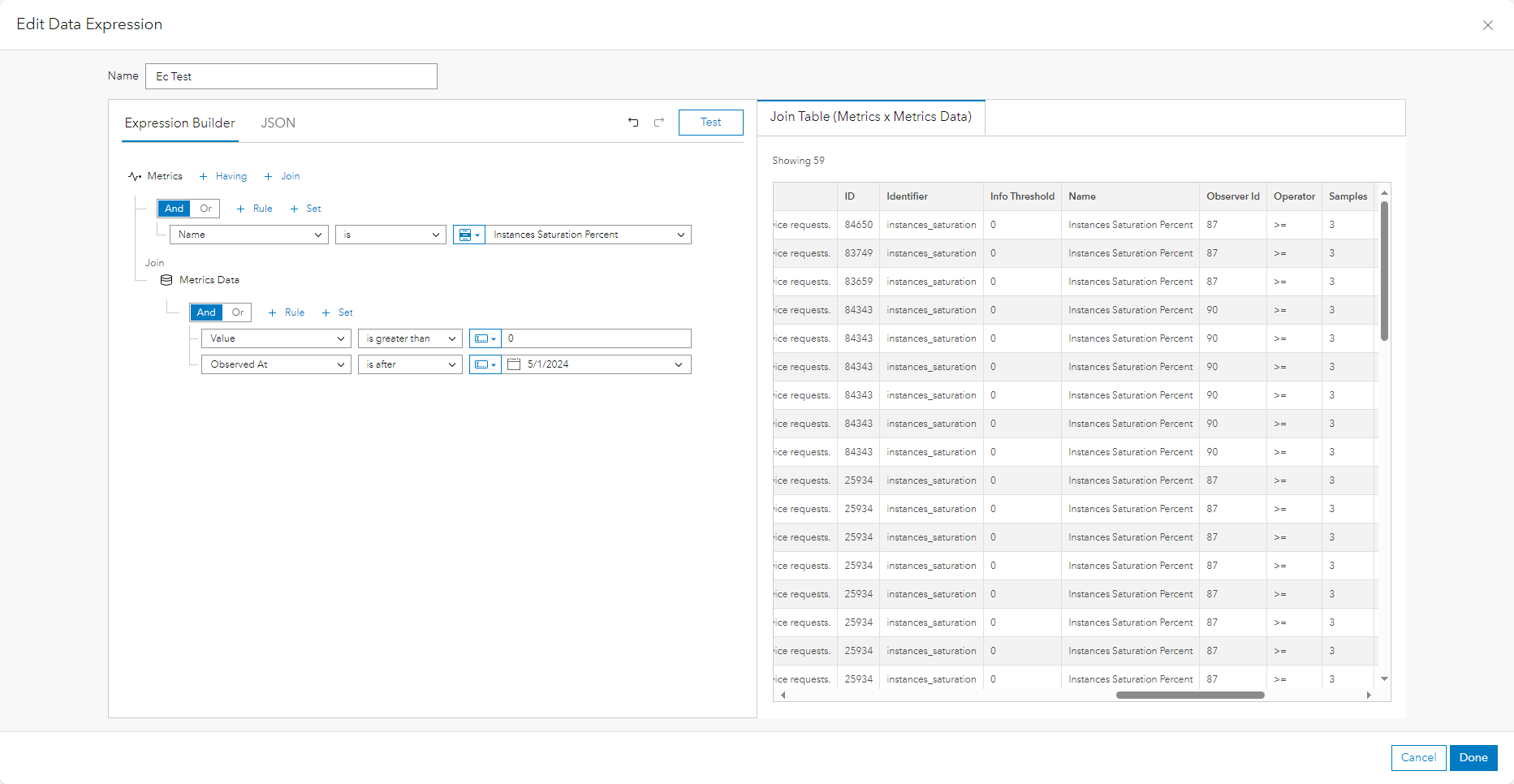Viewport: 1514px width, 784px height.
Task: Switch the top rule group to Or
Action: click(x=205, y=209)
